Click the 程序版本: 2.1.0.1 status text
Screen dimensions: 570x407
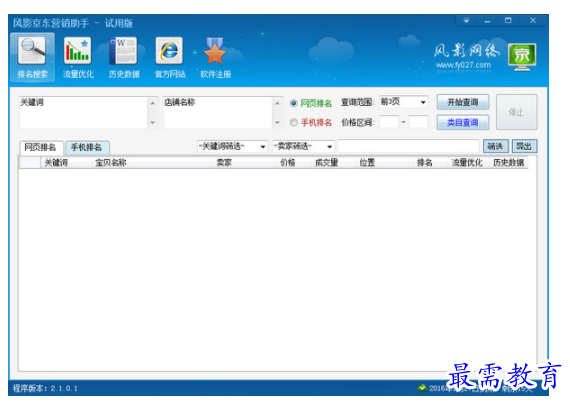click(x=45, y=388)
